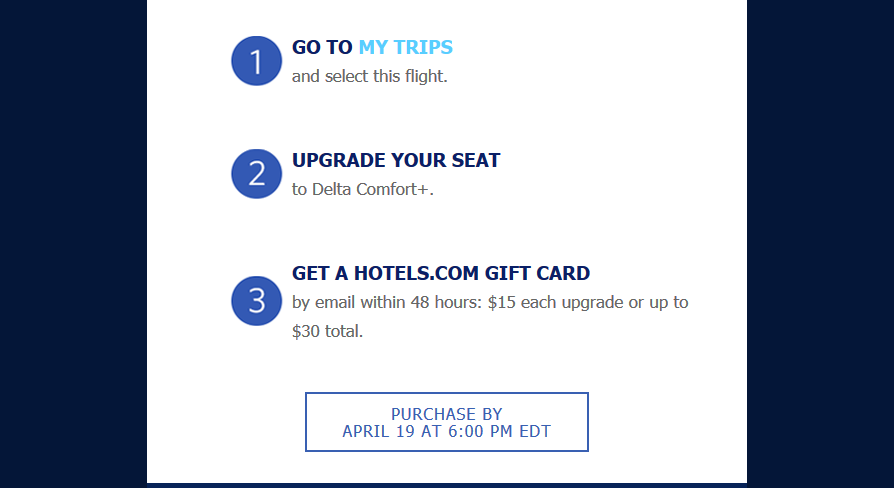Click the '$30 total.' text
The image size is (894, 488).
327,331
